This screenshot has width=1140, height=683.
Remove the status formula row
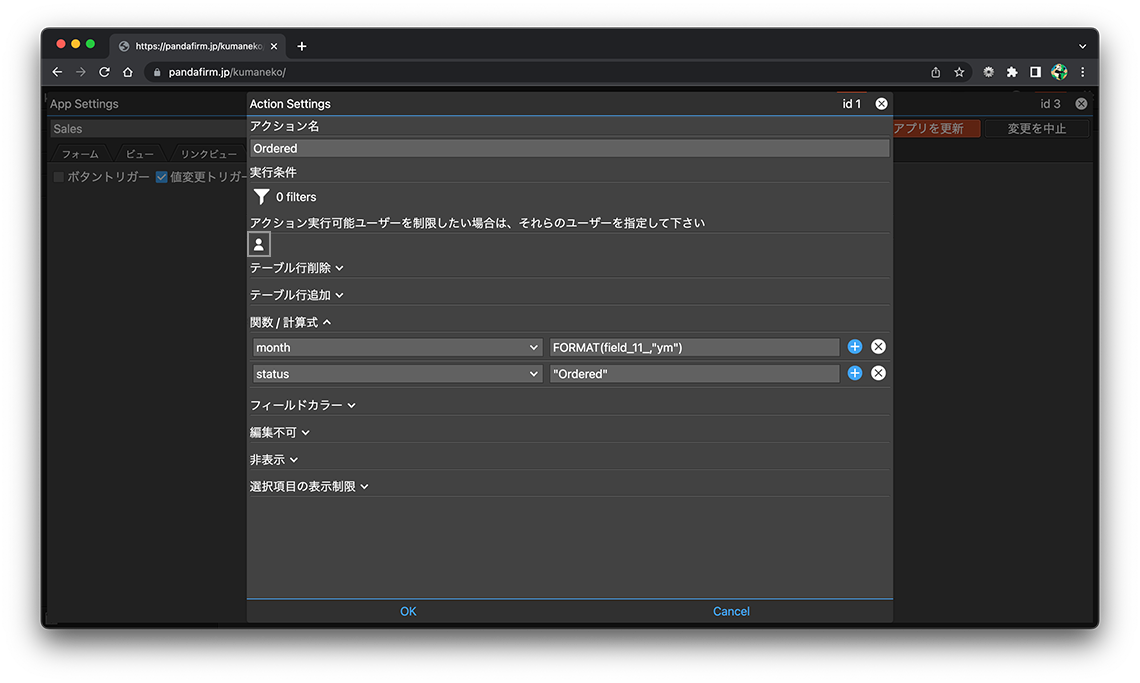[x=878, y=373]
